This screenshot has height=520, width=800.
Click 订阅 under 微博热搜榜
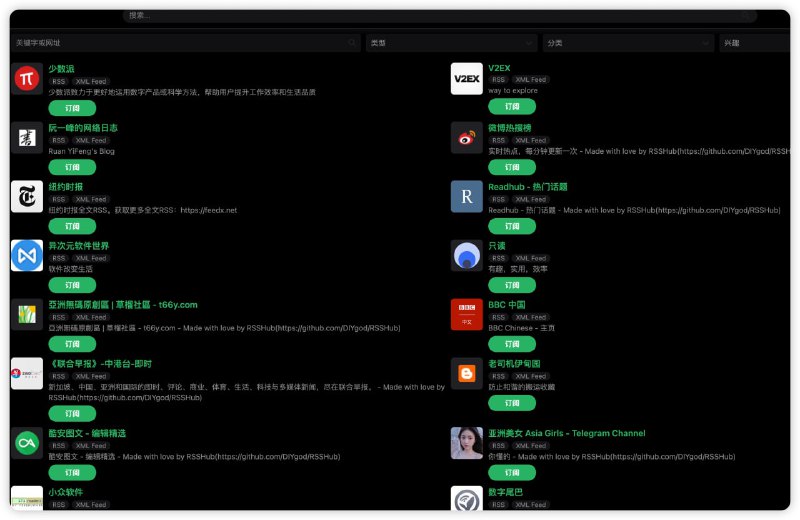(x=512, y=167)
